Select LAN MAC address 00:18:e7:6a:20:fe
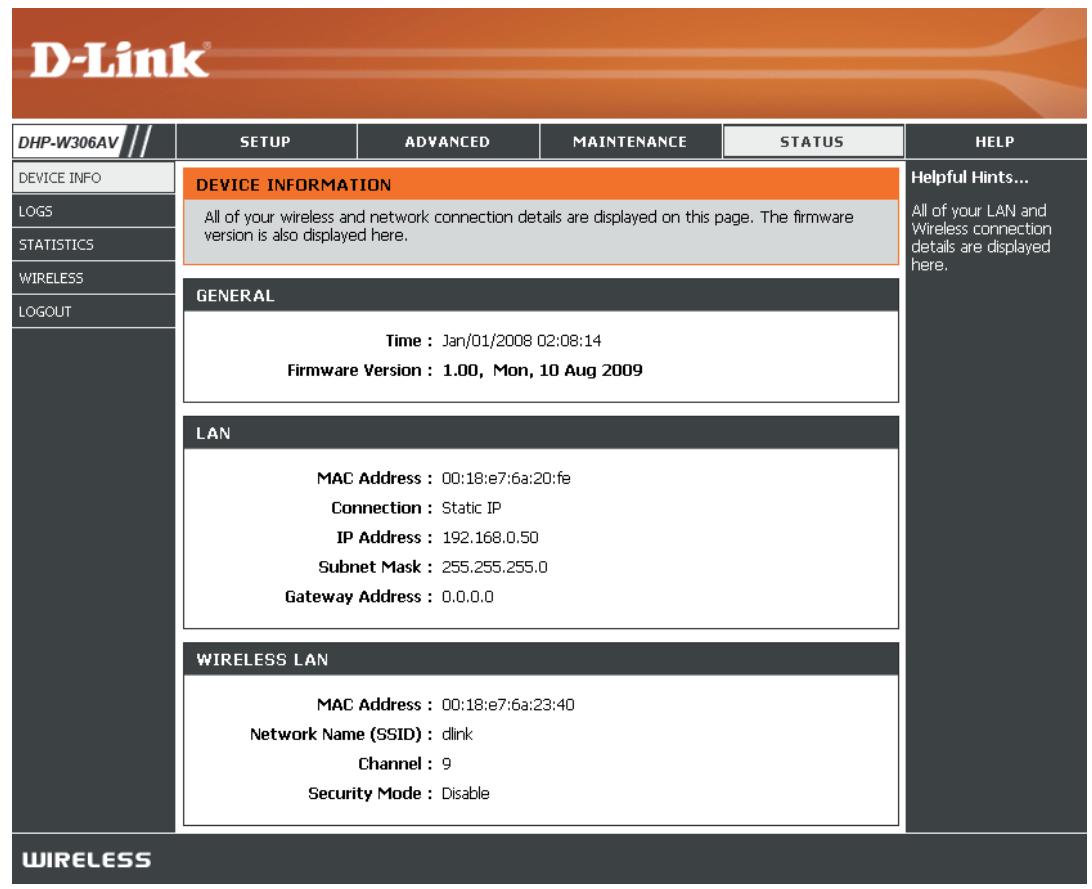 (506, 478)
